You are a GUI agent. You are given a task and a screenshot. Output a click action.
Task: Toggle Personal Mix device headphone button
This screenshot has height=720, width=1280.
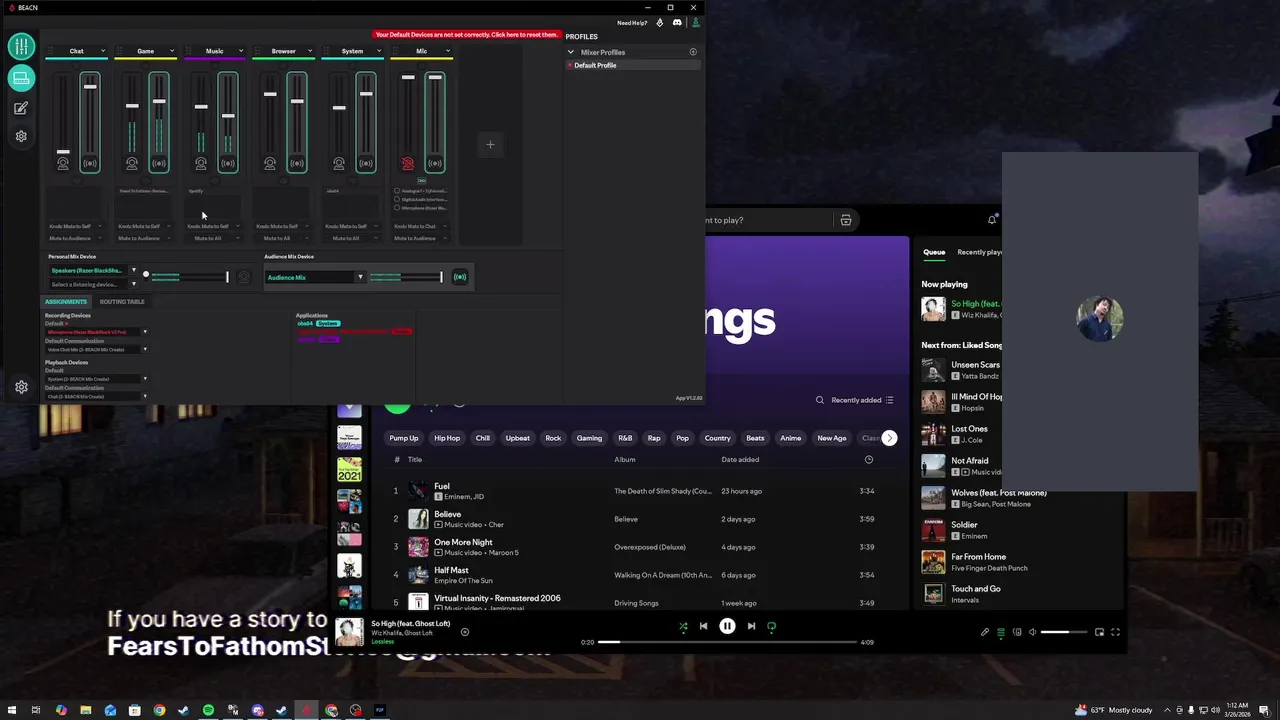pos(244,277)
